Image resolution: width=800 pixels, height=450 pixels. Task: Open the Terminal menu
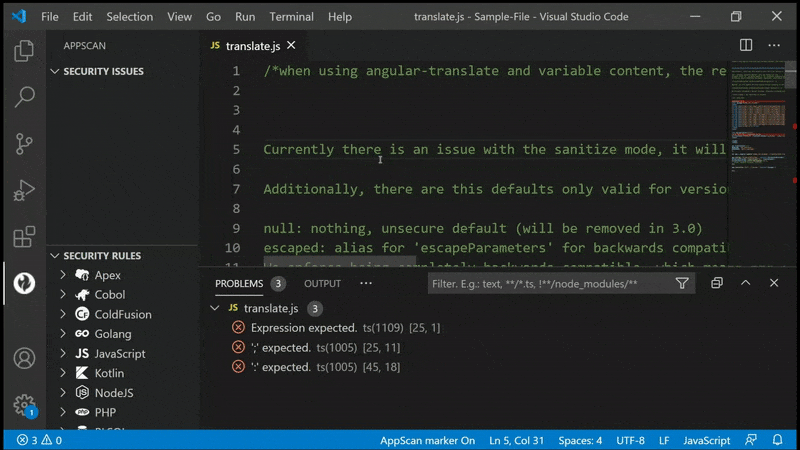tap(291, 17)
